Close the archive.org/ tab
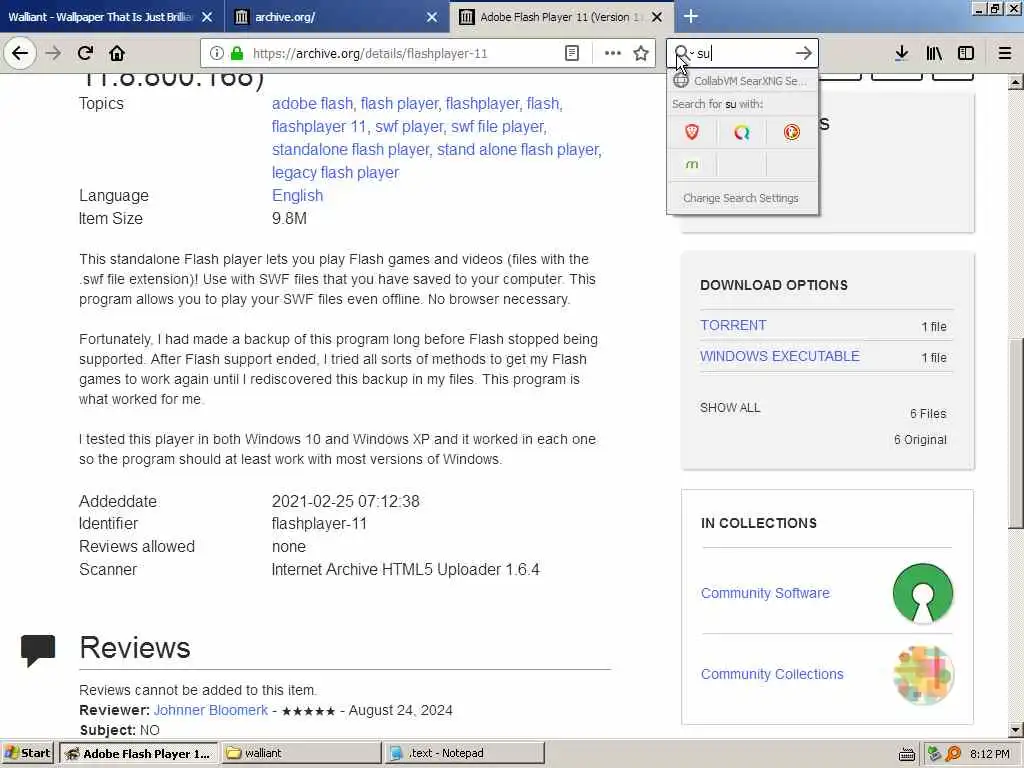 click(x=432, y=17)
